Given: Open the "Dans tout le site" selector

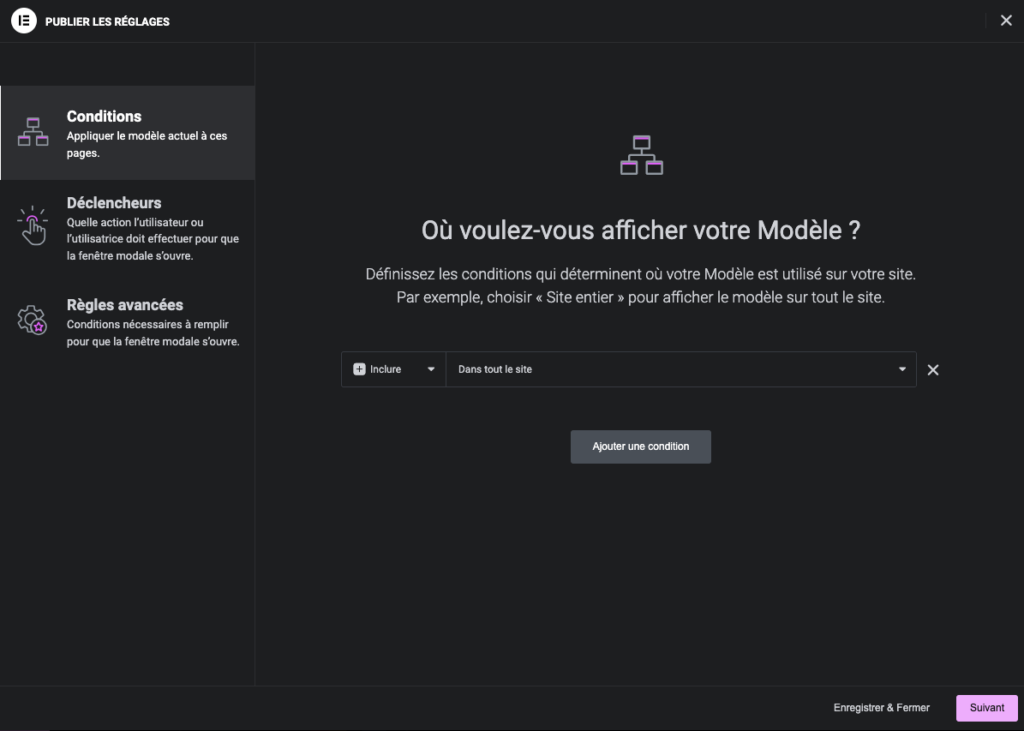Looking at the screenshot, I should coord(670,369).
